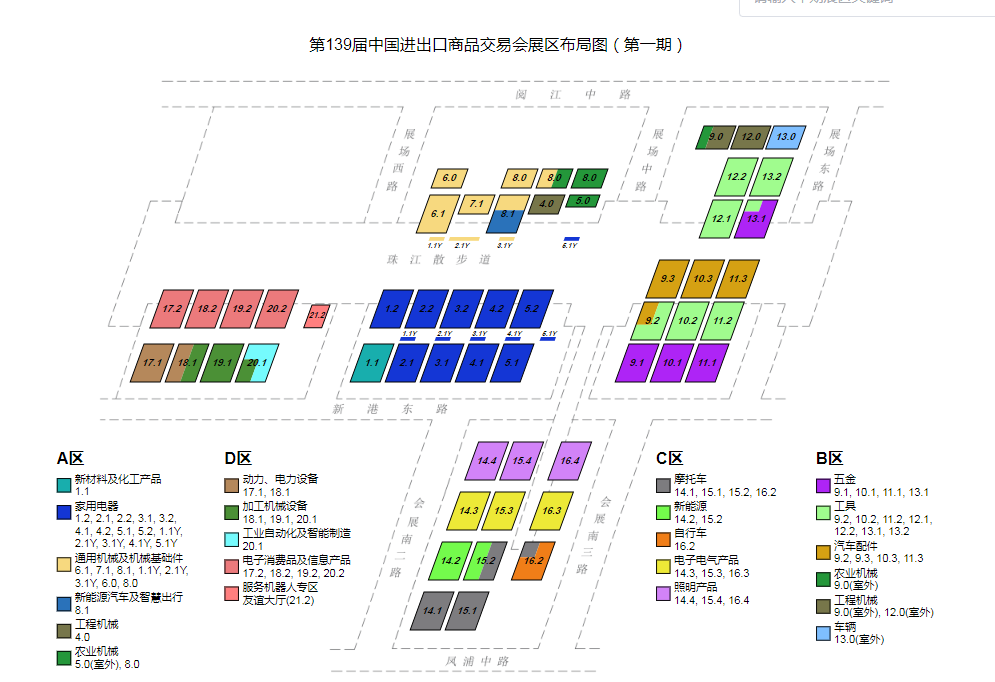Click hall 11.3 block in C区 top row

click(738, 277)
